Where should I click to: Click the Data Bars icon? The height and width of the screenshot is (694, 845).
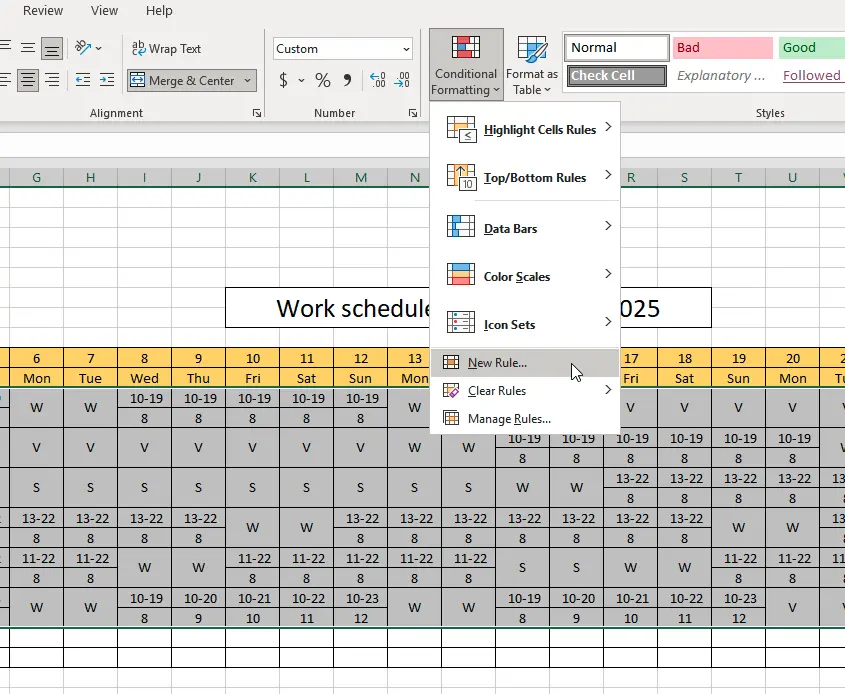[x=461, y=227]
